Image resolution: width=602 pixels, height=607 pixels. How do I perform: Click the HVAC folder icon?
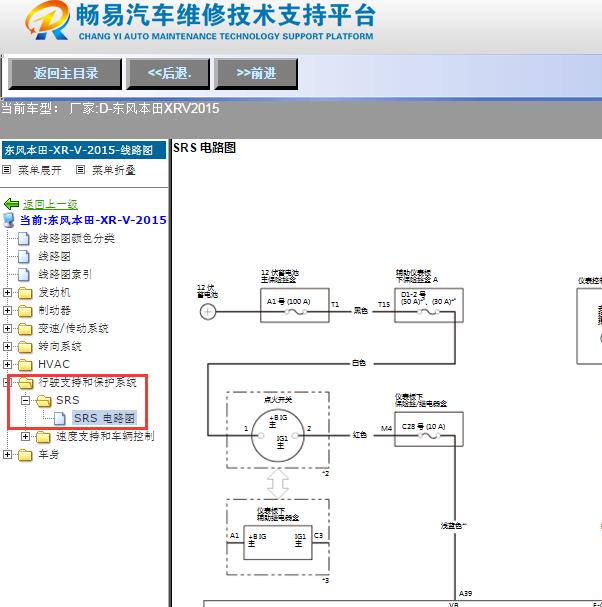tap(25, 365)
